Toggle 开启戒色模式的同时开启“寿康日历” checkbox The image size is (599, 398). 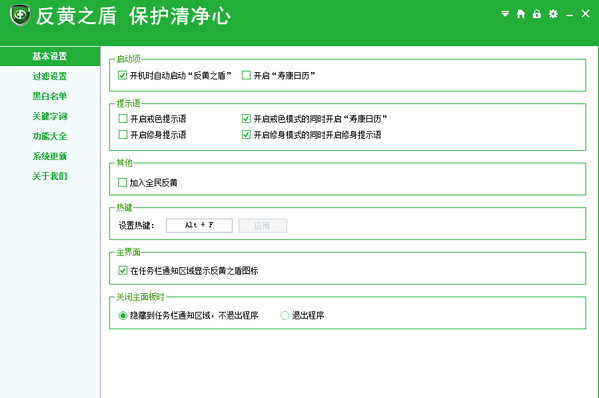pyautogui.click(x=246, y=118)
